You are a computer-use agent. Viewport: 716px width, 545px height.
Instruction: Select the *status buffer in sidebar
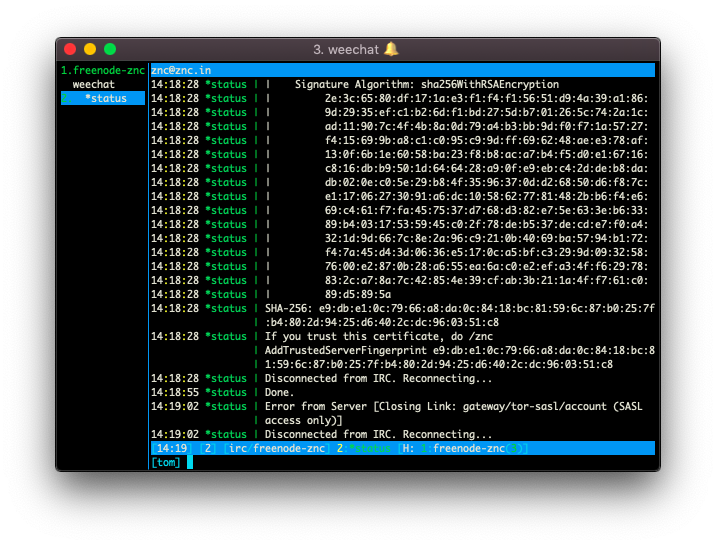(103, 98)
